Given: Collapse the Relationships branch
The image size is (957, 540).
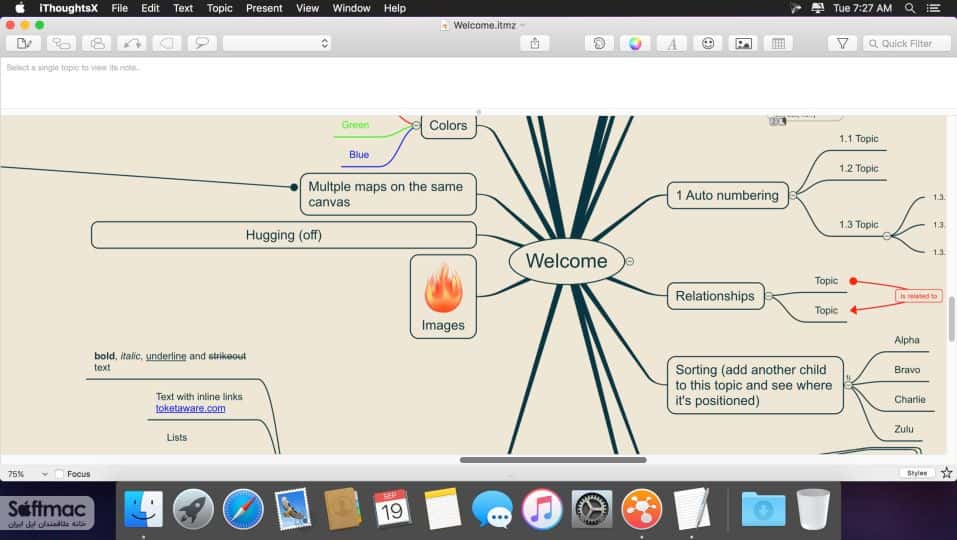Looking at the screenshot, I should click(x=769, y=296).
